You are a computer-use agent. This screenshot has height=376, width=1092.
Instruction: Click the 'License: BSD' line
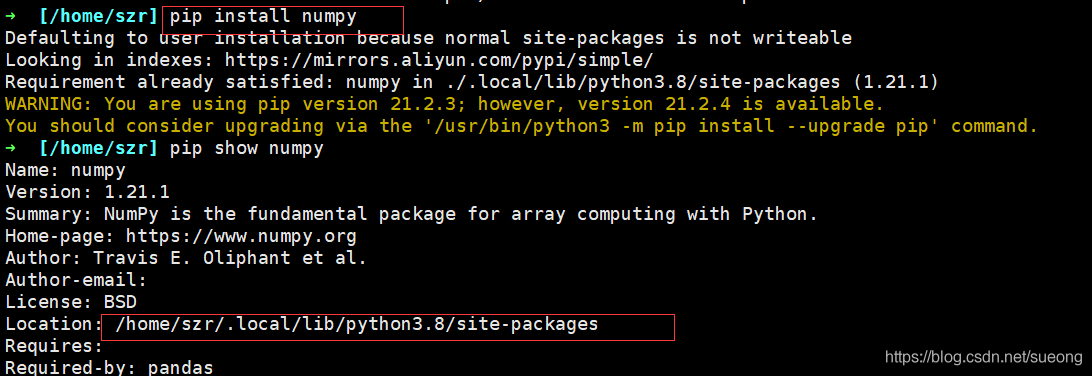(70, 302)
